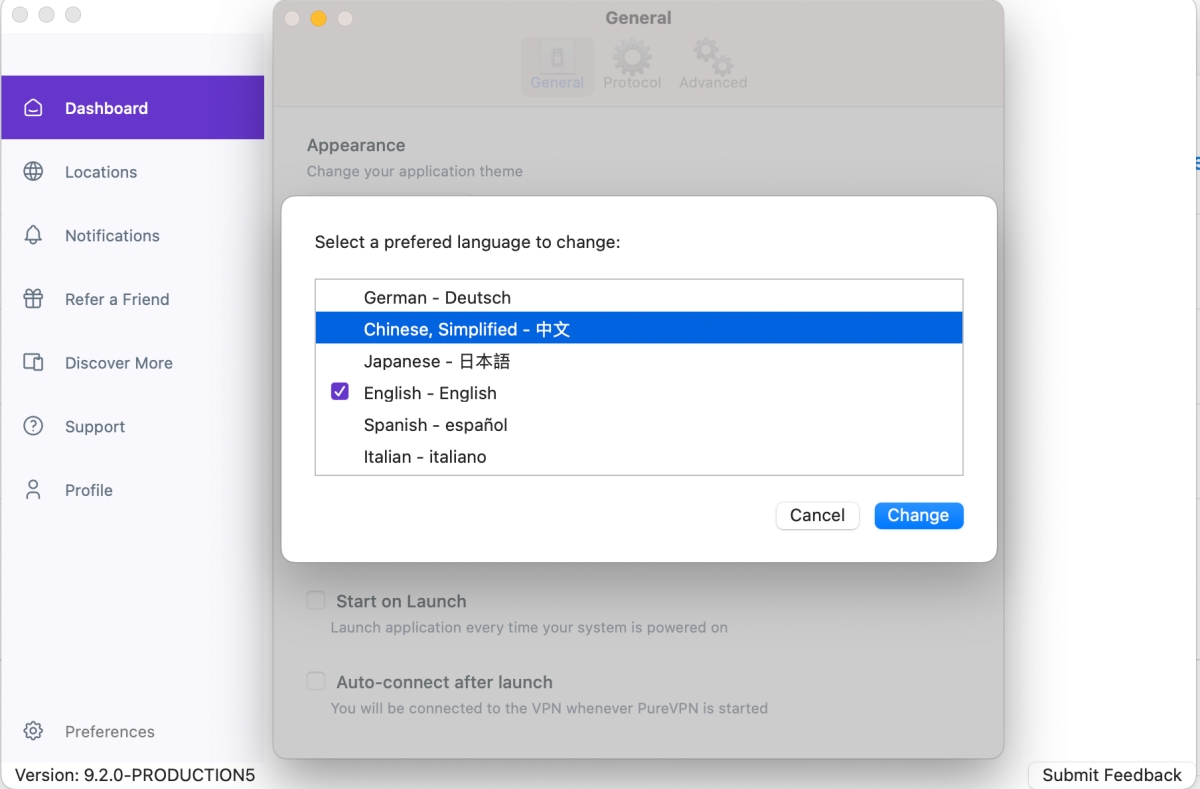Enable Auto-connect after launch checkbox
Screen dimensions: 1200x789
(316, 681)
